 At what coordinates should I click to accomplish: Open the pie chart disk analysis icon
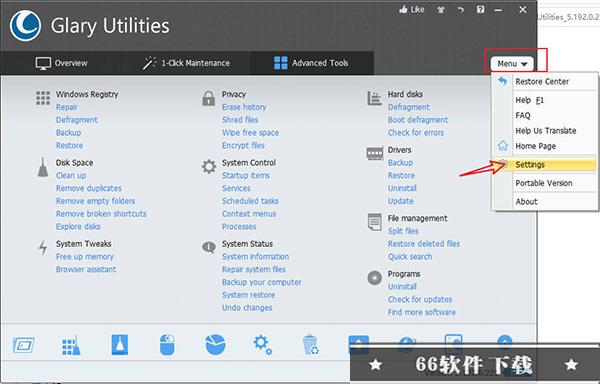pos(215,345)
